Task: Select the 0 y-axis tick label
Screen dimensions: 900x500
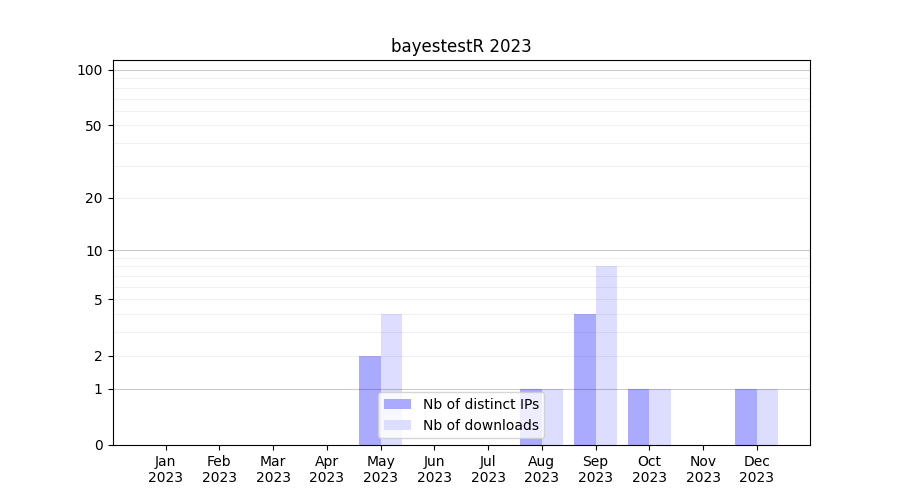Action: pyautogui.click(x=98, y=445)
